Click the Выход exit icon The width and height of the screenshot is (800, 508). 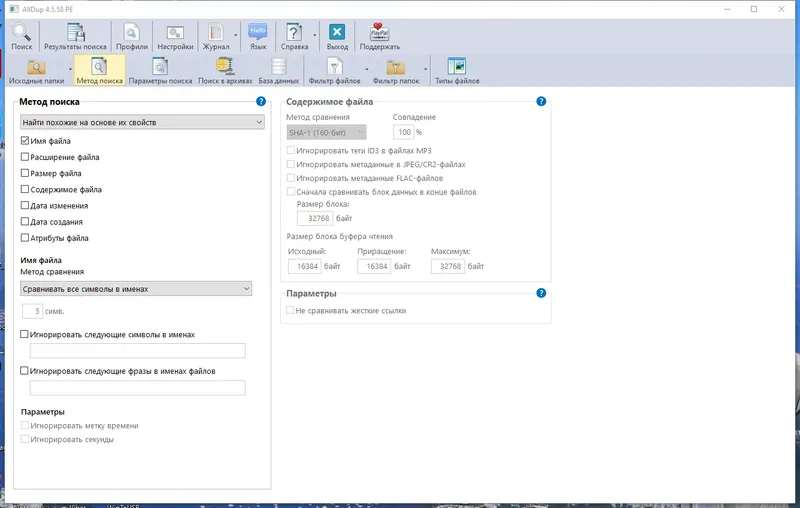coord(337,37)
